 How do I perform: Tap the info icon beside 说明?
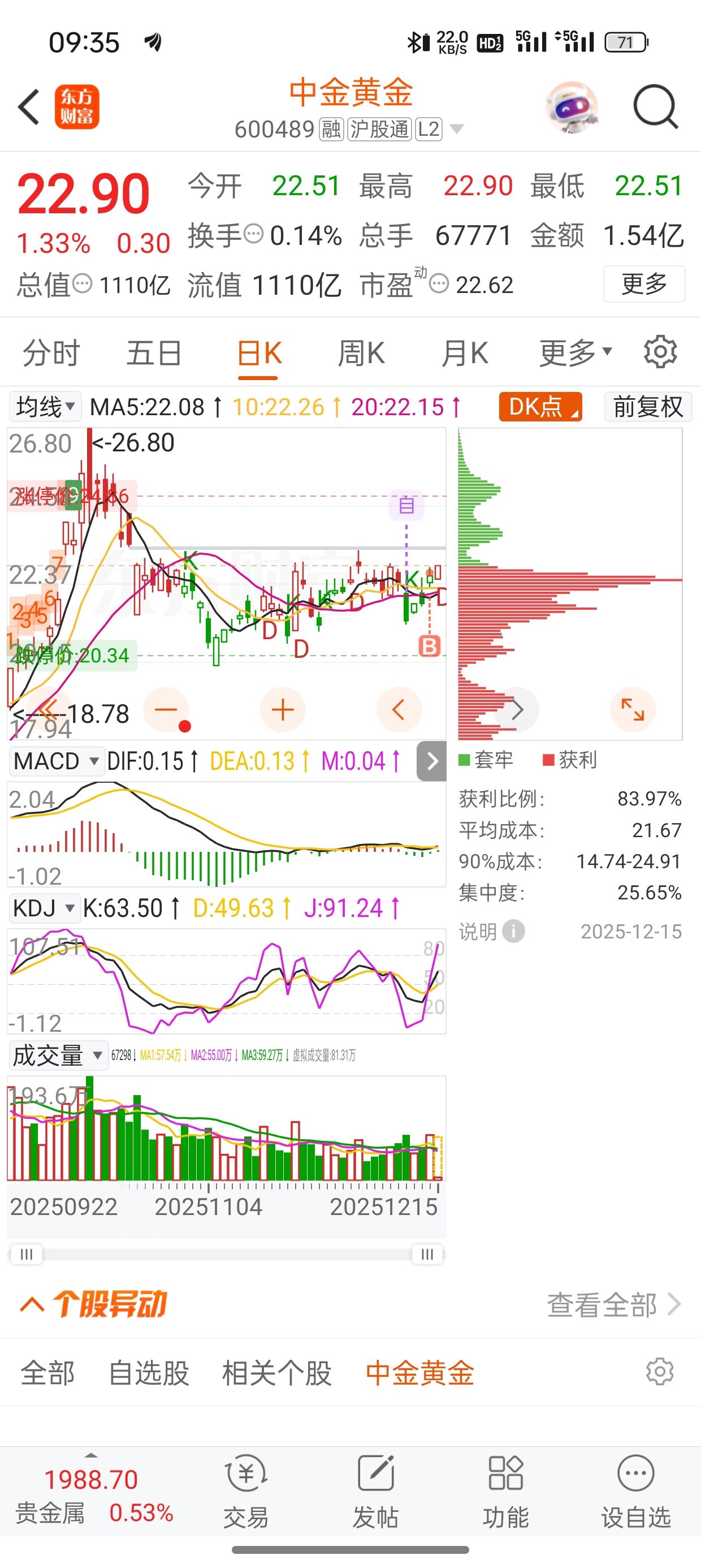tap(513, 931)
